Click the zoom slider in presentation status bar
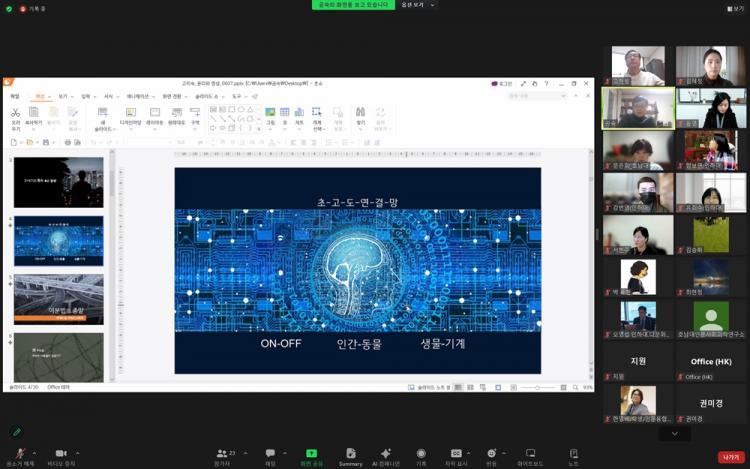The image size is (750, 469). pyautogui.click(x=538, y=387)
